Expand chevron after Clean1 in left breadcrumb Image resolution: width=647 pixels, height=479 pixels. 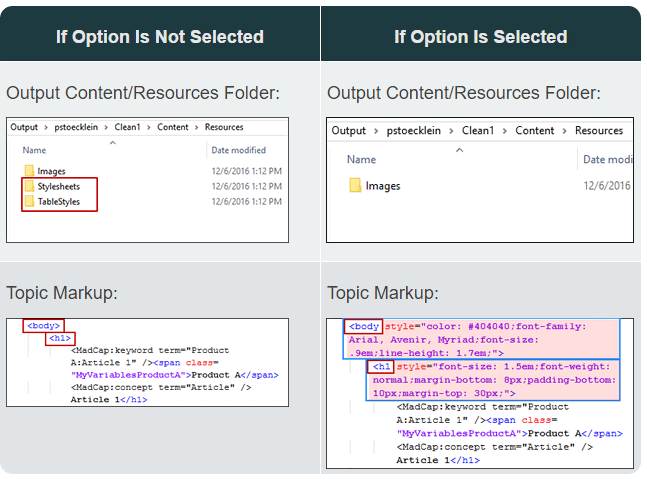(x=149, y=127)
